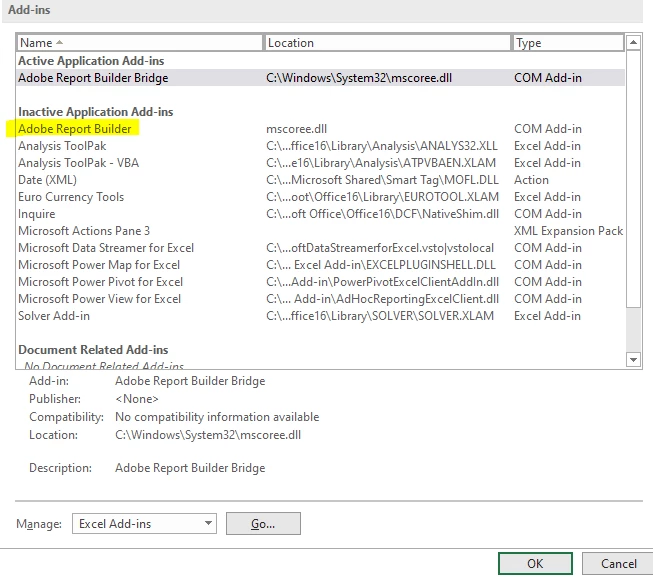Click the add-ins list scrollbar thumb

(633, 180)
